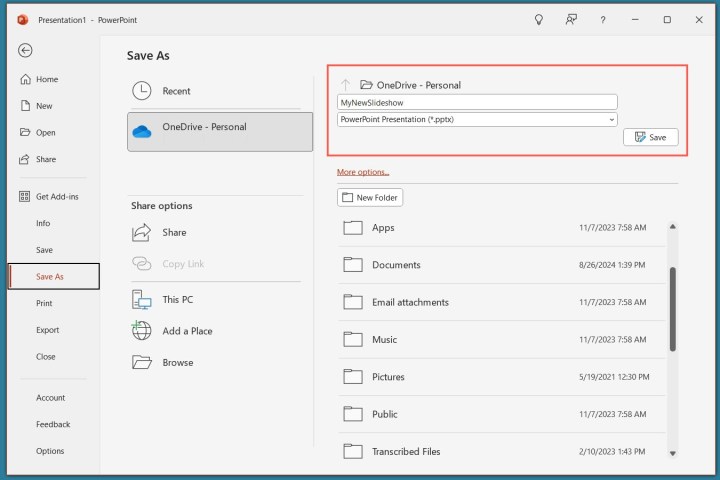
Task: Open the Save As menu item
Action: tap(53, 277)
